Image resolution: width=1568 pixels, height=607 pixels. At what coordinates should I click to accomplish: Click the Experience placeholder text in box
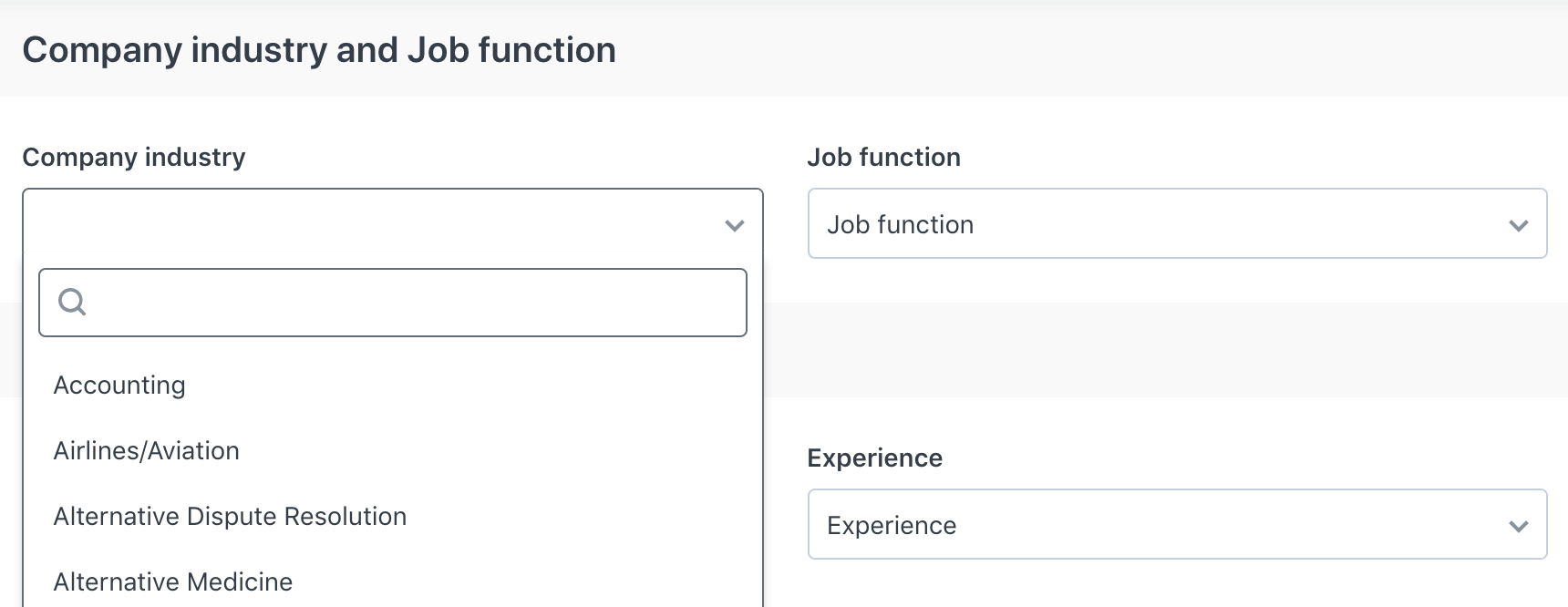(x=892, y=525)
